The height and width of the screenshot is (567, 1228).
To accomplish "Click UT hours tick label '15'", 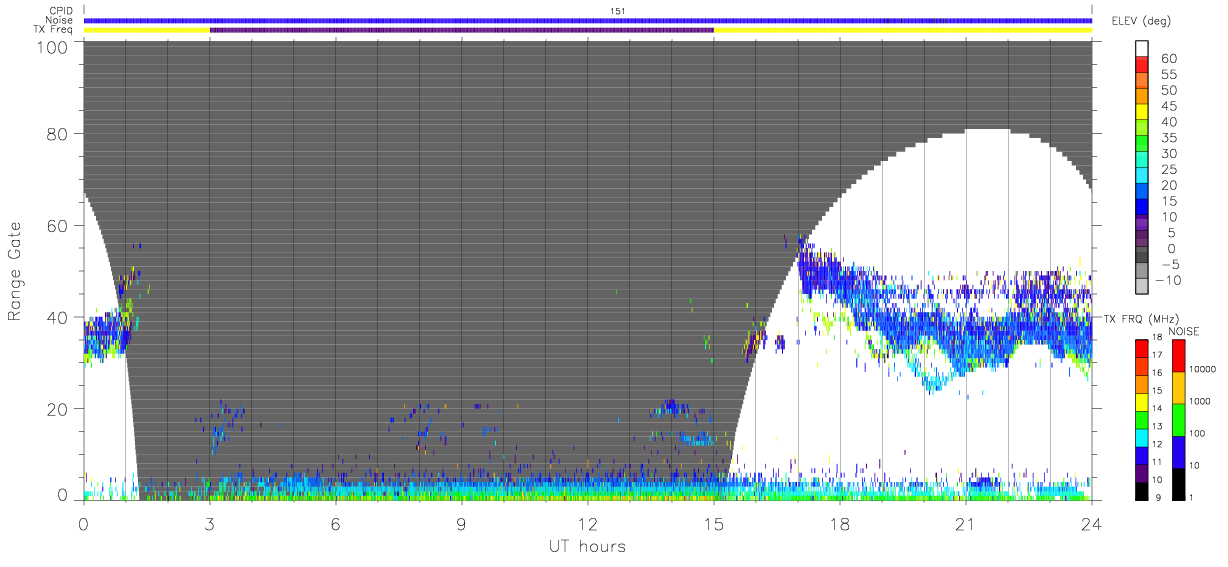I will (714, 523).
